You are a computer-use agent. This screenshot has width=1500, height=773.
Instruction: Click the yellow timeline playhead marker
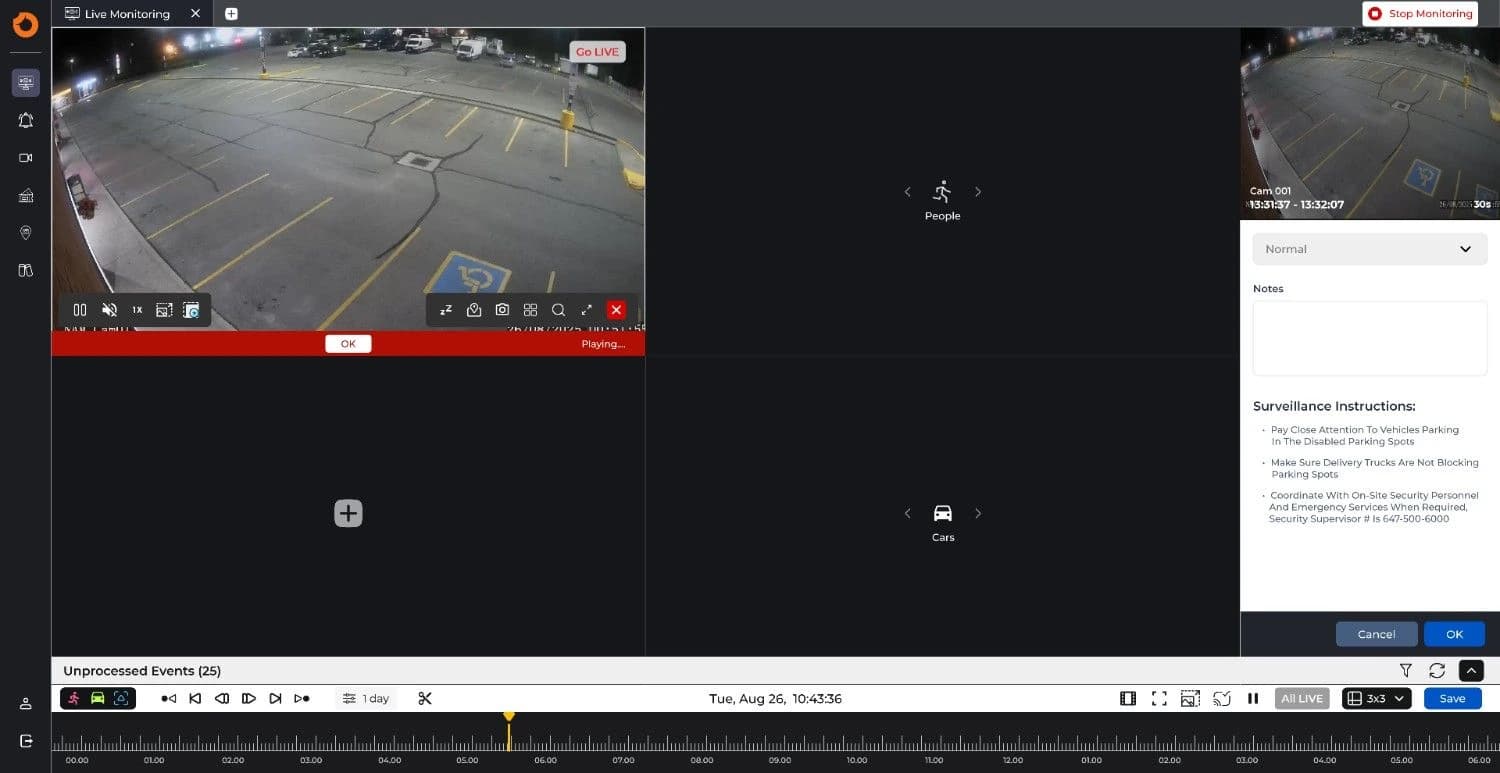tap(509, 717)
